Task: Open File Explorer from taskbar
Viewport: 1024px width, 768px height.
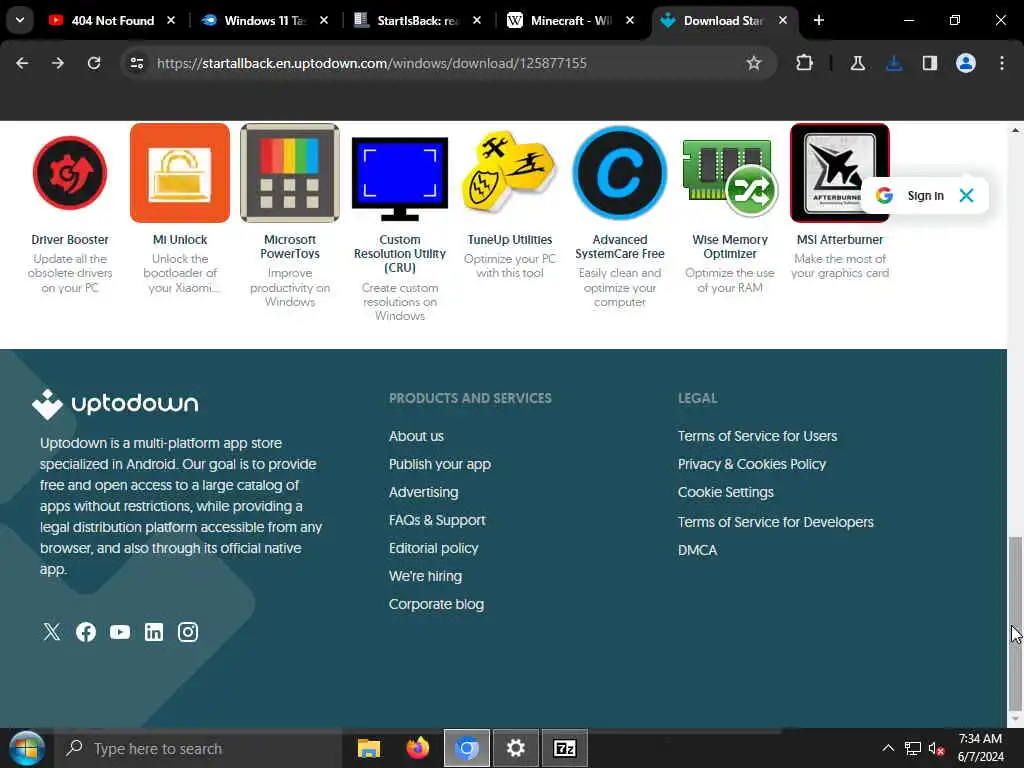Action: tap(369, 748)
